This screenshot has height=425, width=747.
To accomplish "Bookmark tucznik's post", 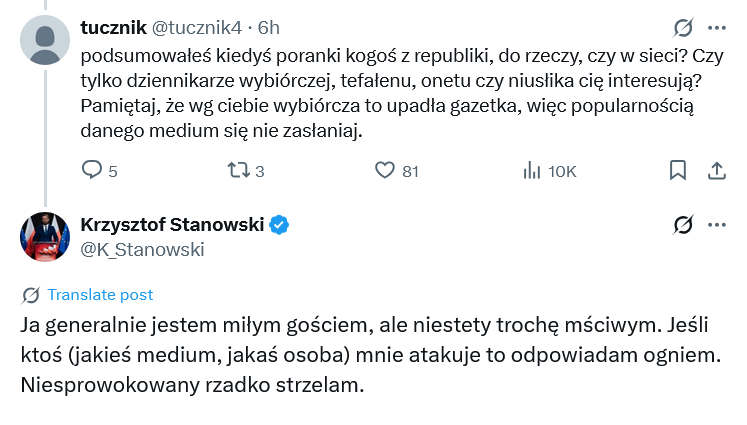I will 678,171.
